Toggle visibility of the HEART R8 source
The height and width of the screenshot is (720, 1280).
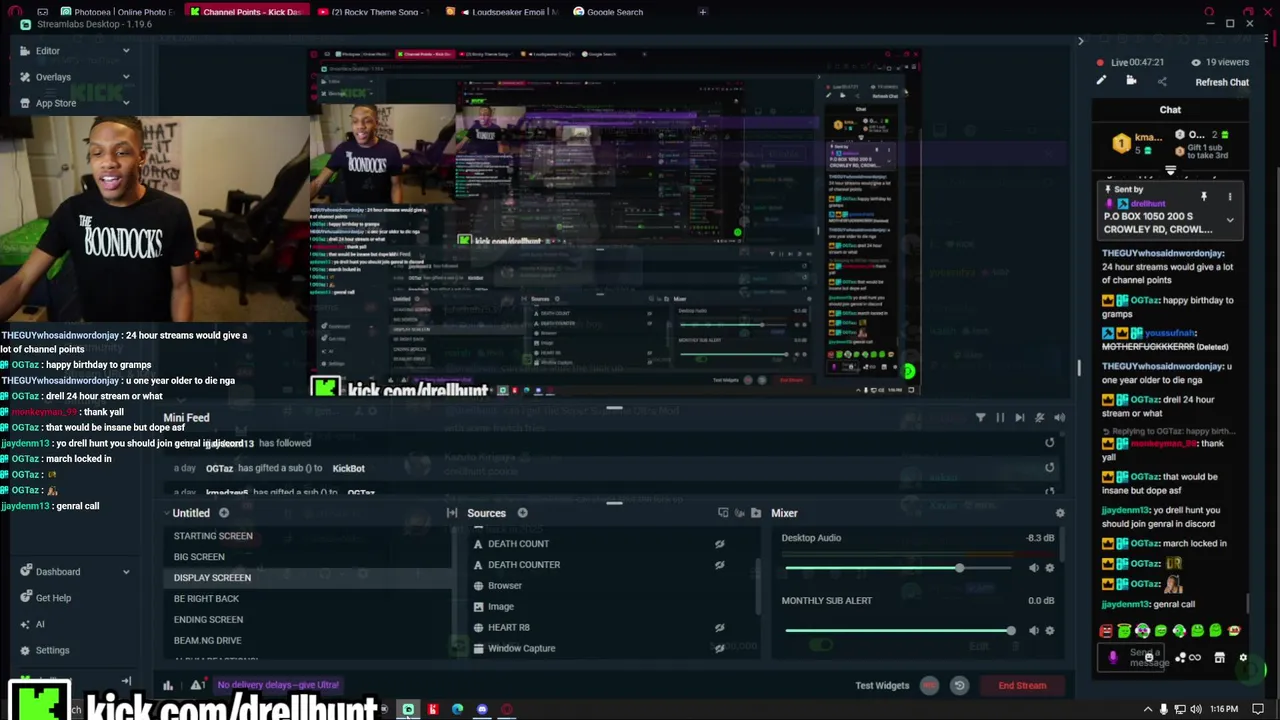(x=719, y=628)
